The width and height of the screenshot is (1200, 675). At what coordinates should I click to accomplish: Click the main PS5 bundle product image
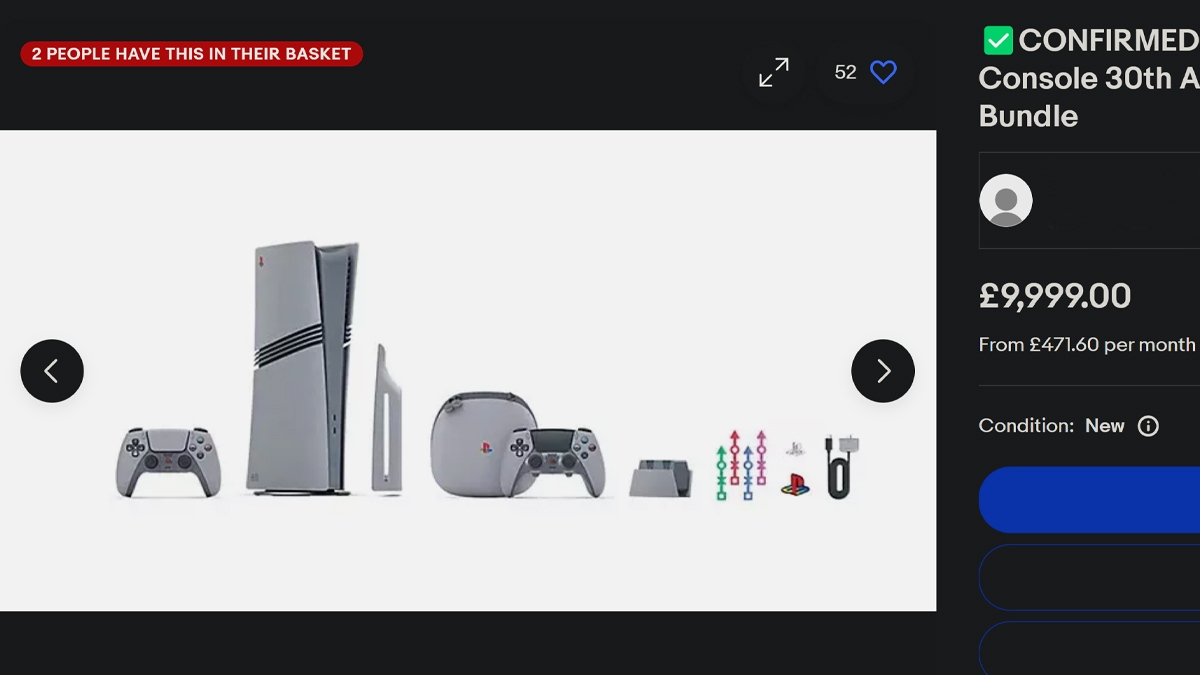click(468, 371)
